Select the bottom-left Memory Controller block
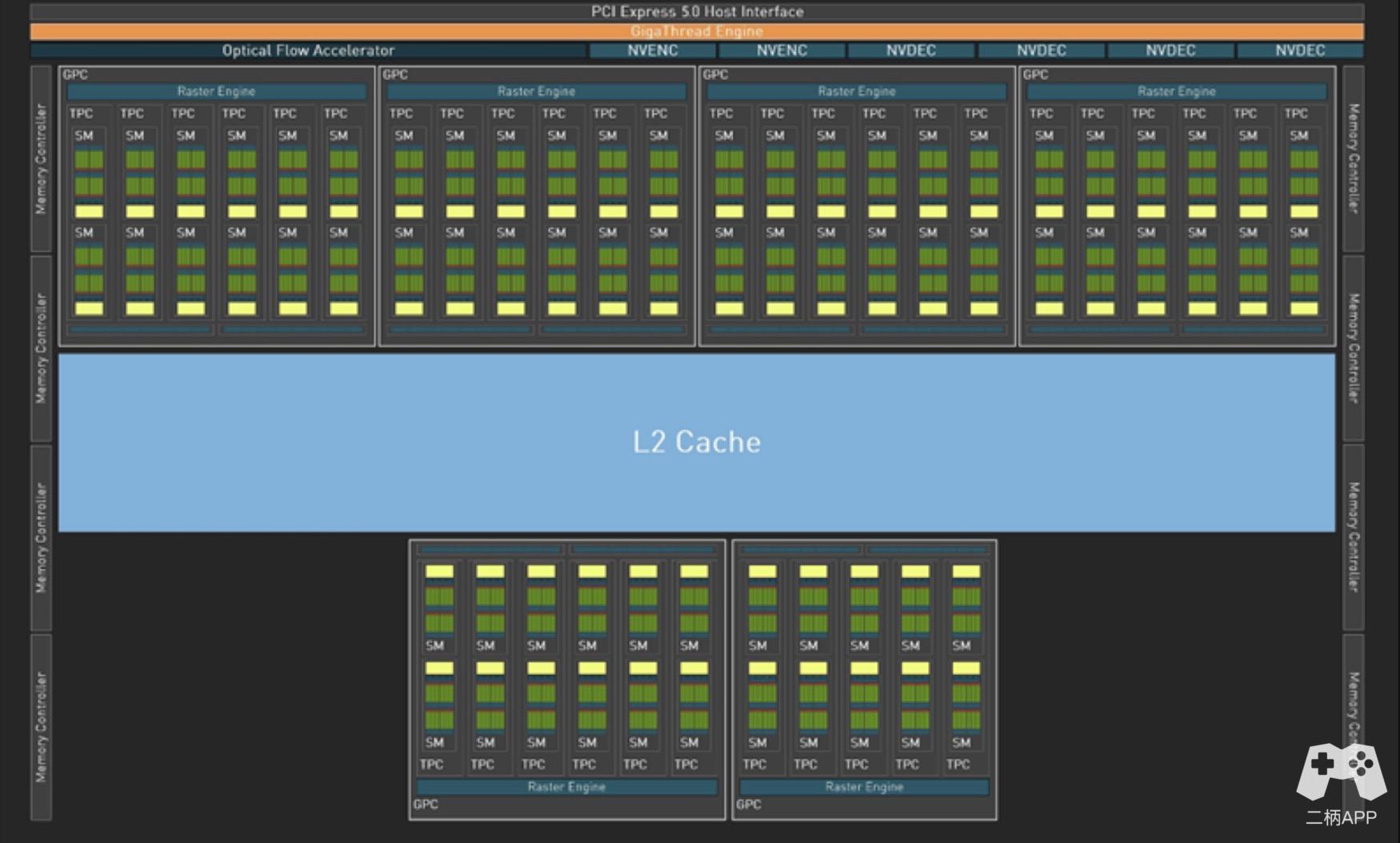The width and height of the screenshot is (1400, 843). pyautogui.click(x=41, y=726)
